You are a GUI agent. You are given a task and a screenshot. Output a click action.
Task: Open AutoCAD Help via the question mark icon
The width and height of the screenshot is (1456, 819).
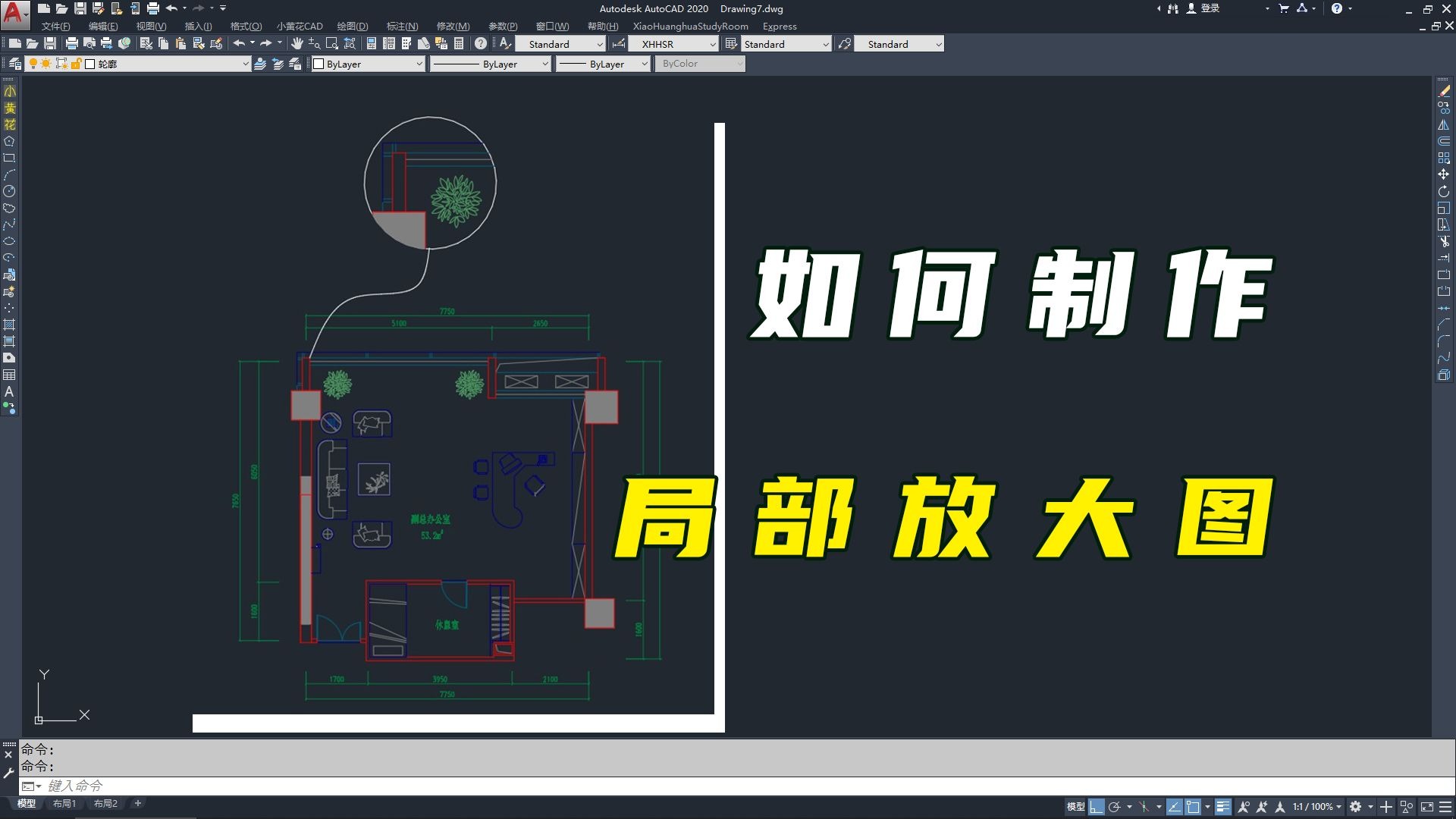(479, 43)
